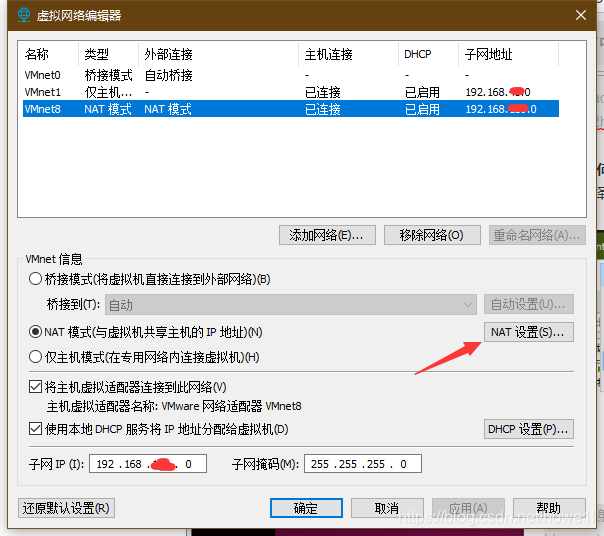Click 已启用 DHCP cell in VMnet1 row
Viewport: 604px width, 536px height.
click(422, 92)
